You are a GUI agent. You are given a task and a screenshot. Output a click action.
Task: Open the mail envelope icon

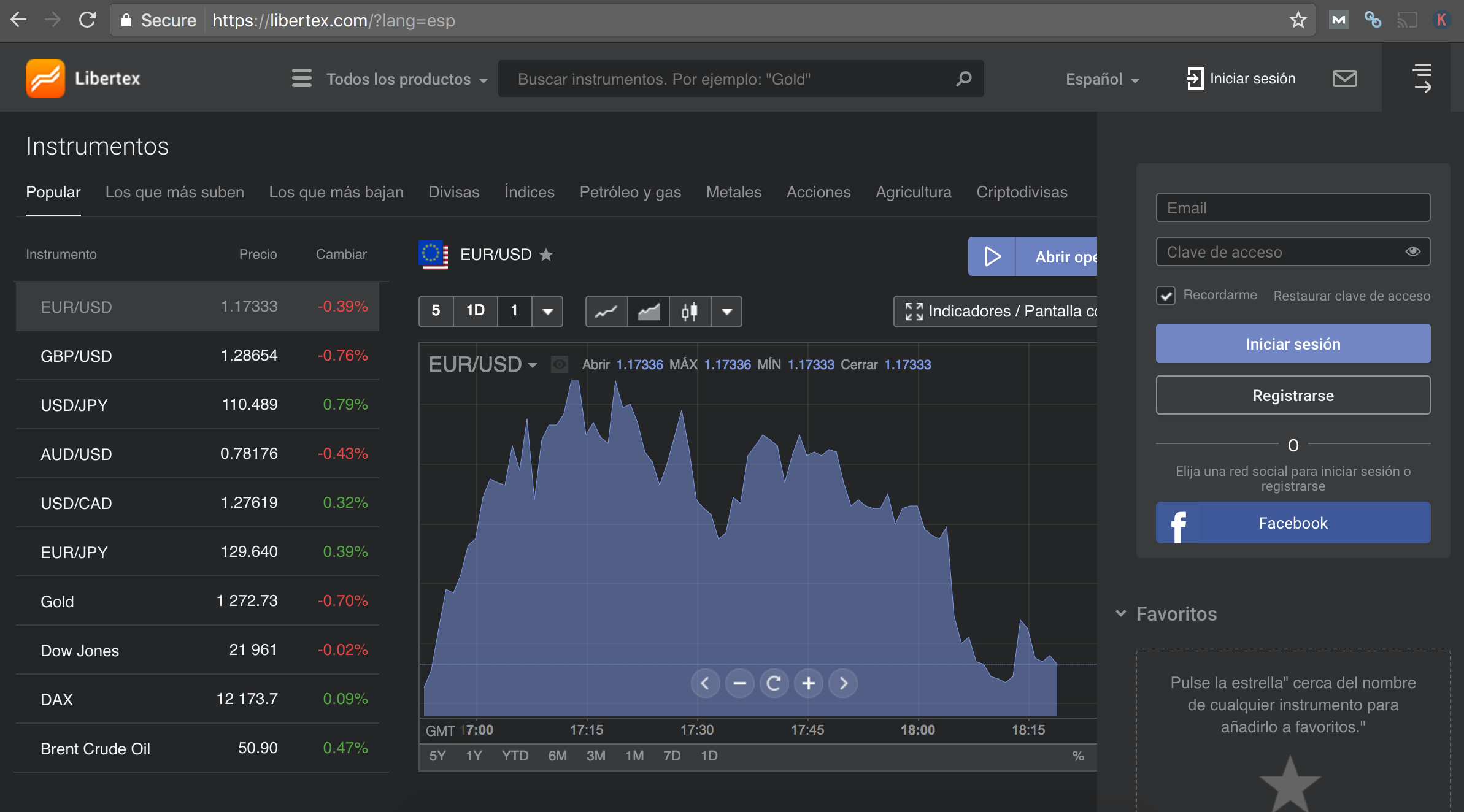tap(1344, 79)
